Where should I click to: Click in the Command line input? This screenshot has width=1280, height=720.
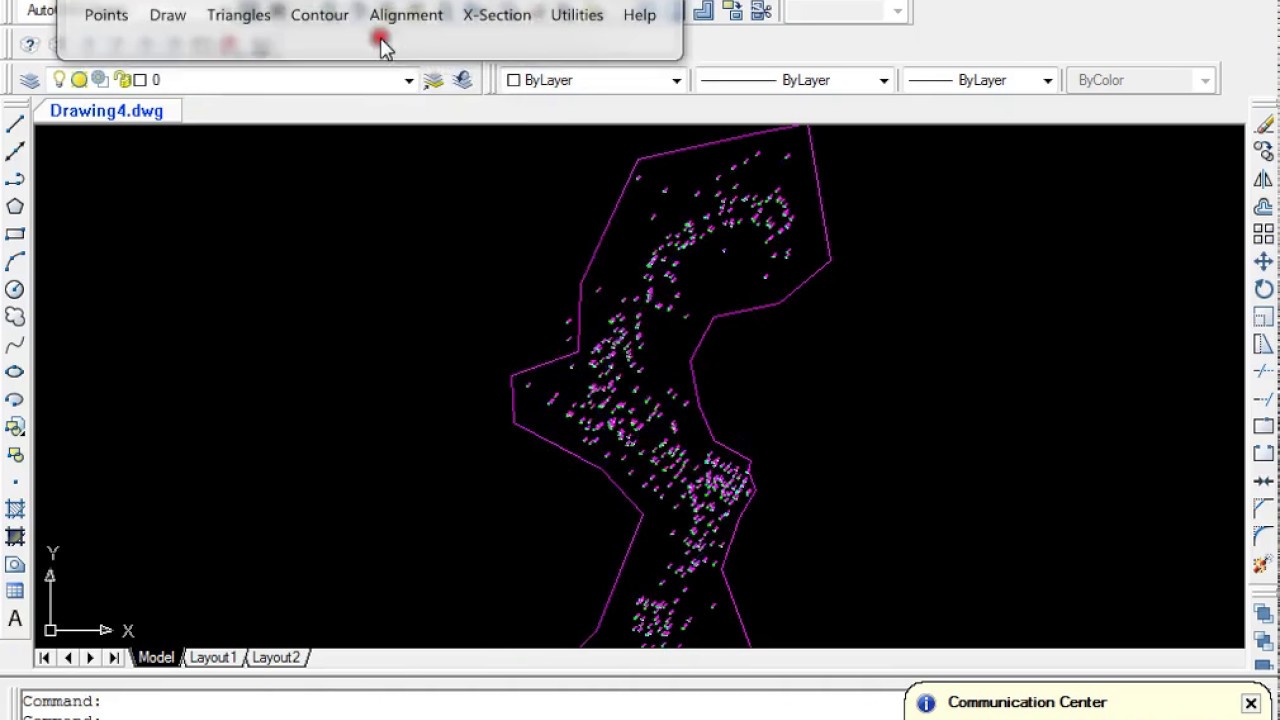(460, 702)
